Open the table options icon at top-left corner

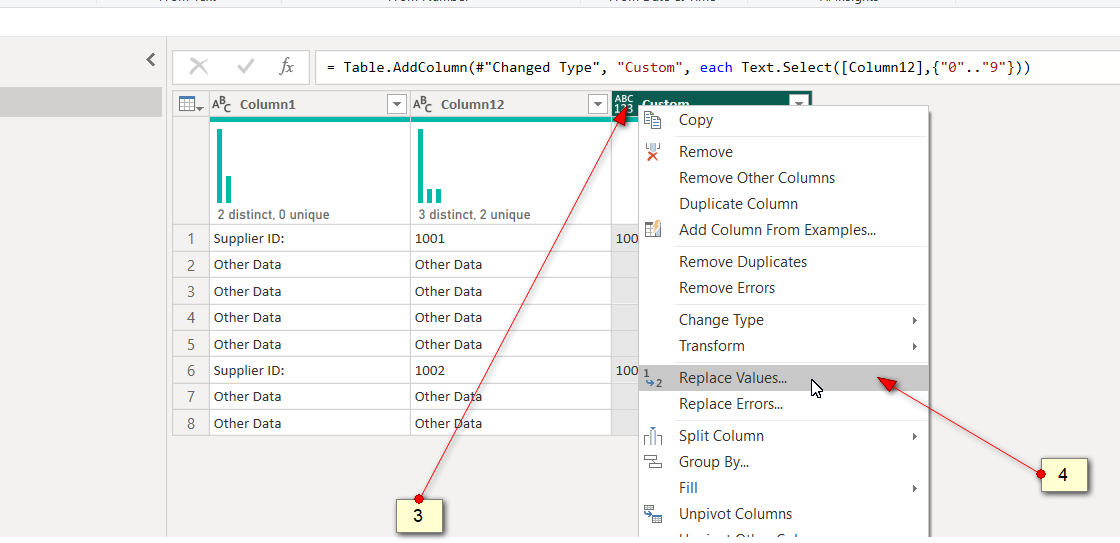point(191,104)
